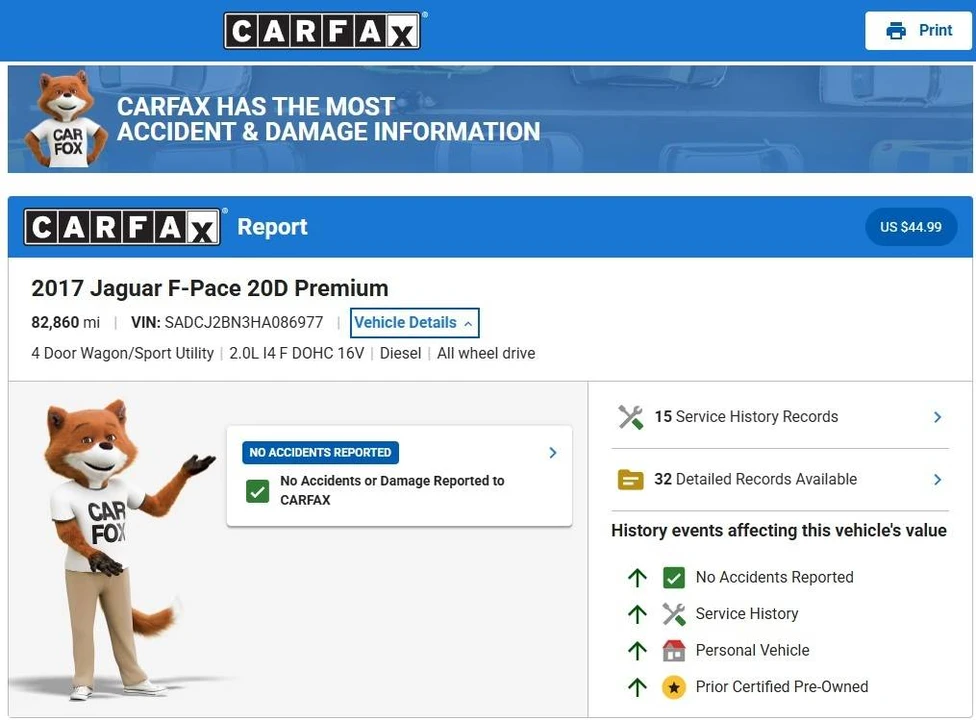This screenshot has height=720, width=976.
Task: Open 32 Detailed Records Available
Action: (x=780, y=480)
